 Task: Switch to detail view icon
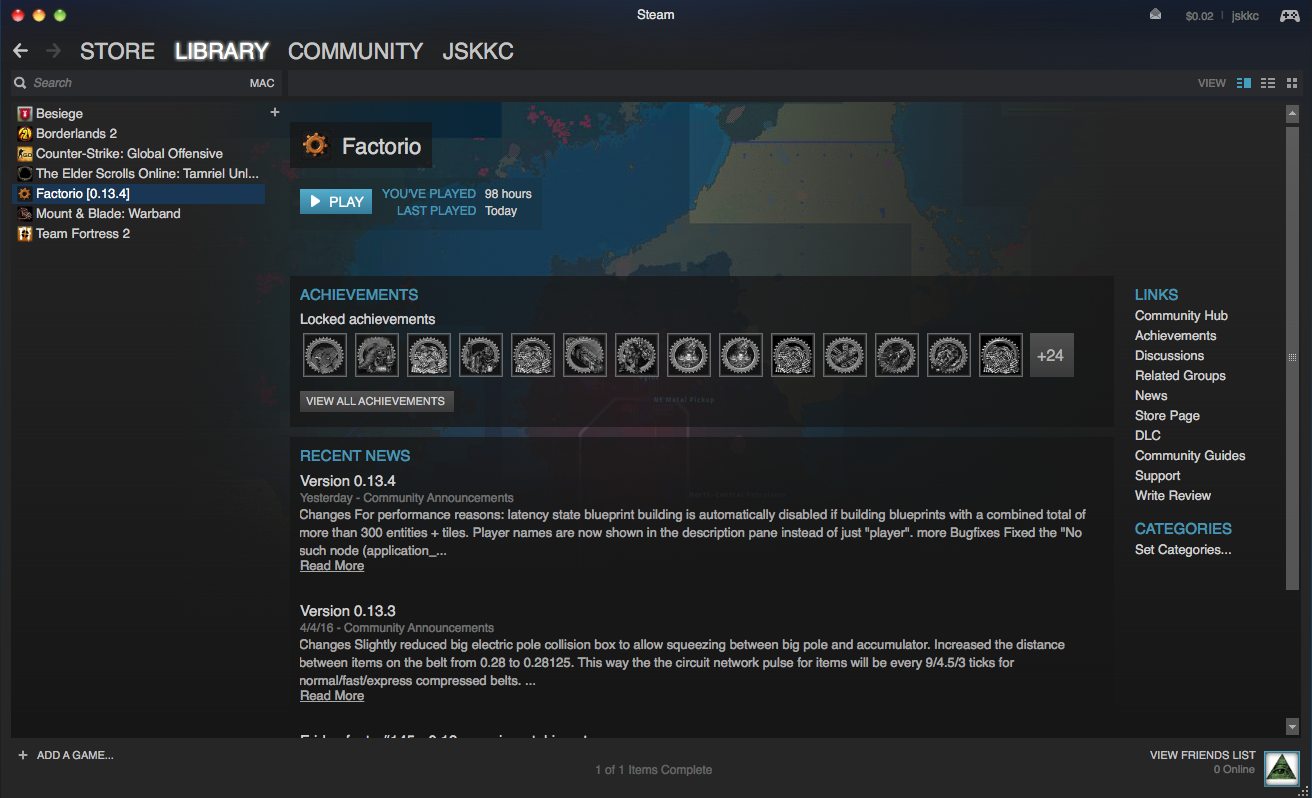tap(1244, 83)
